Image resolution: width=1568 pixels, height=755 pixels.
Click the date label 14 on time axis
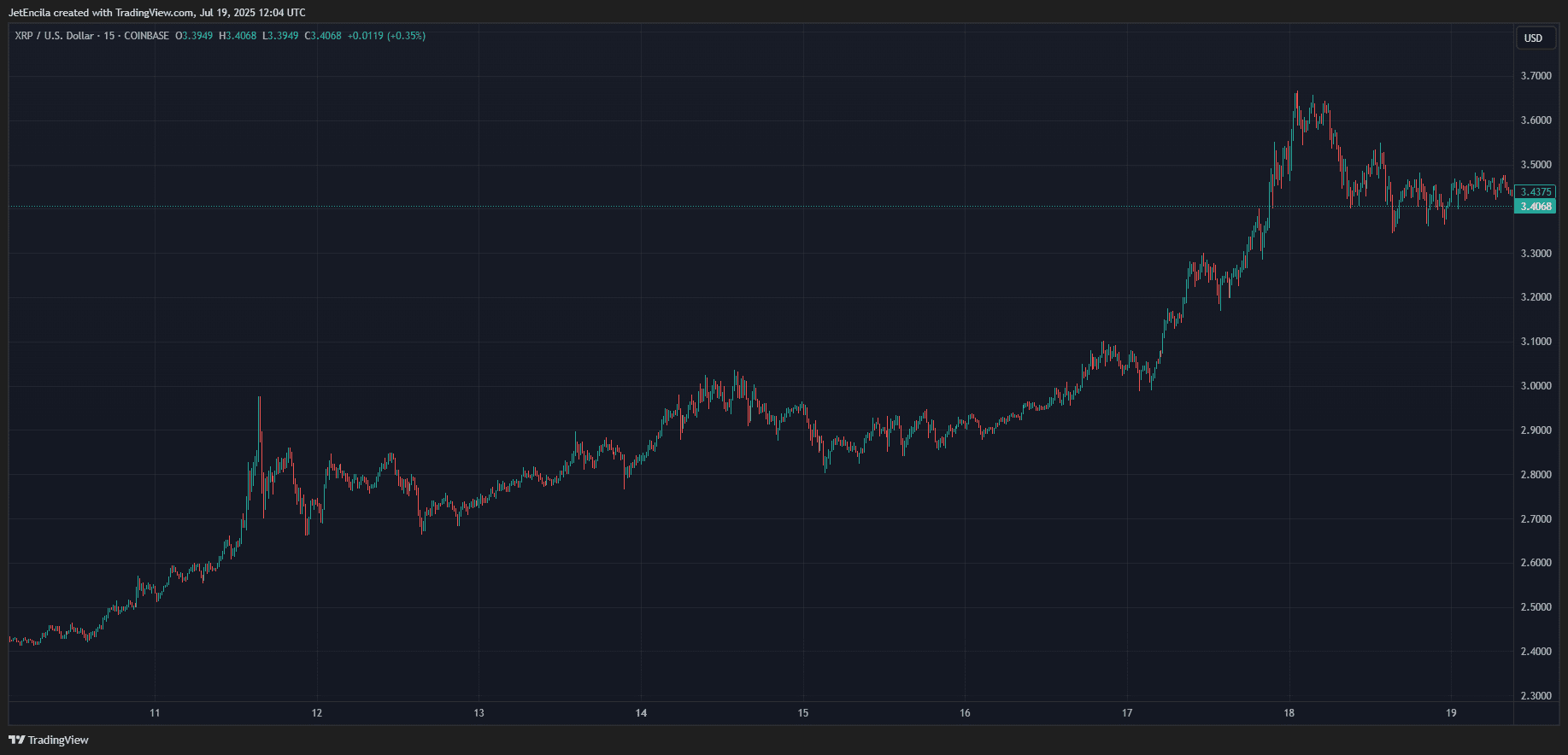click(x=641, y=713)
